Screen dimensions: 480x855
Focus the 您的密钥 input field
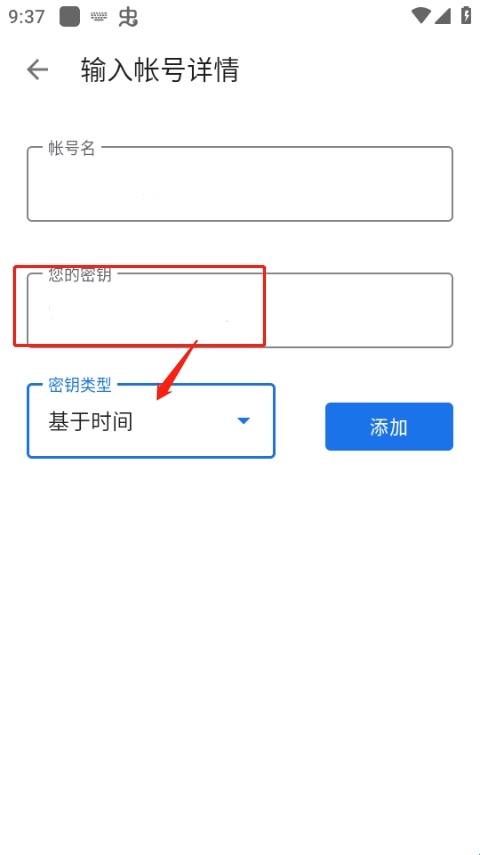(240, 310)
